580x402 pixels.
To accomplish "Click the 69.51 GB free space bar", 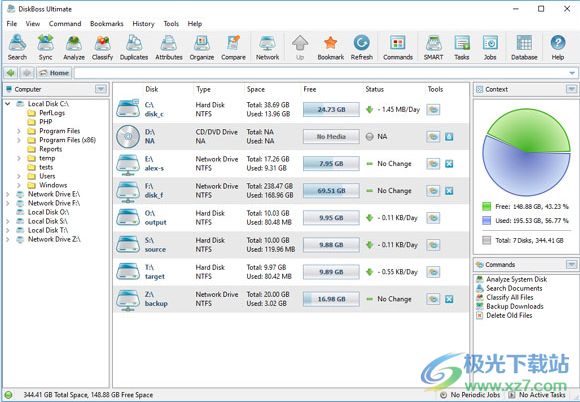I will [331, 191].
